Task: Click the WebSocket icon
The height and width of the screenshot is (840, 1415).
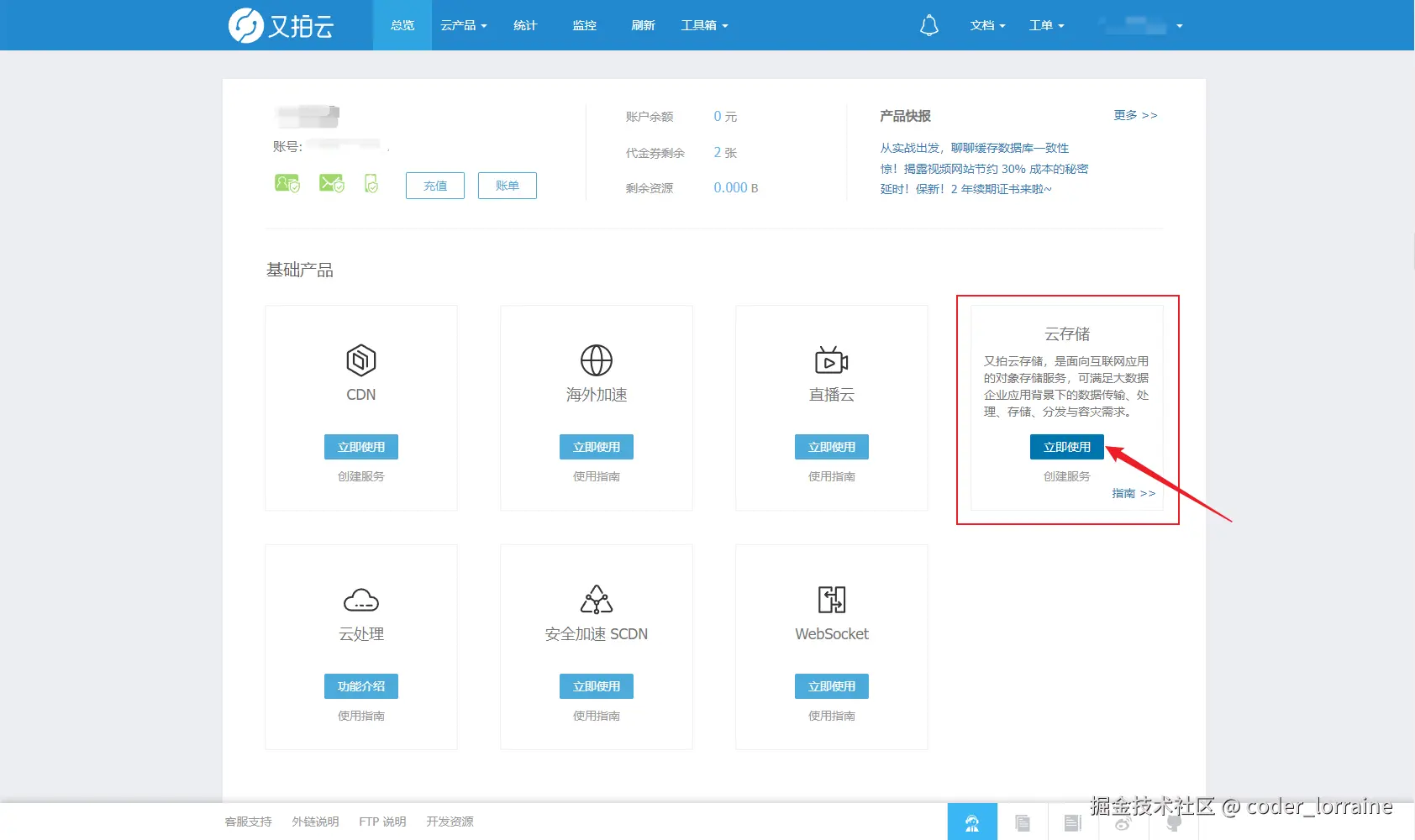Action: coord(832,600)
